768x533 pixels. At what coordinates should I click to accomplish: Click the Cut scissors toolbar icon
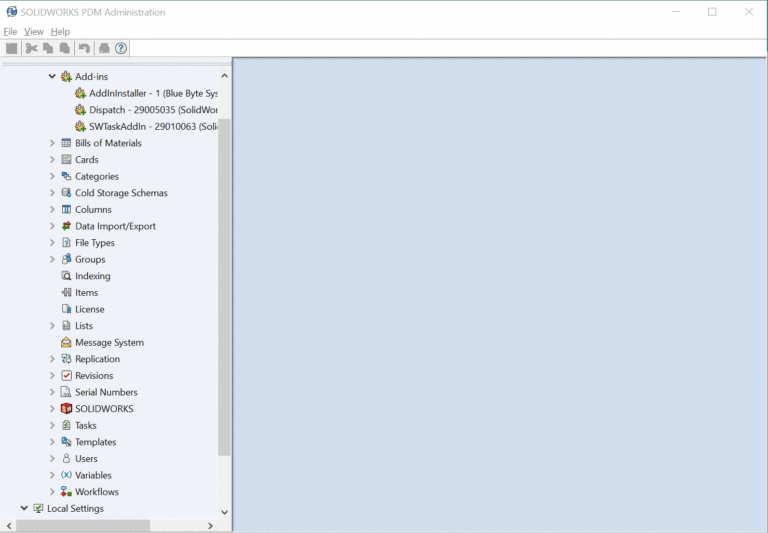tap(31, 48)
